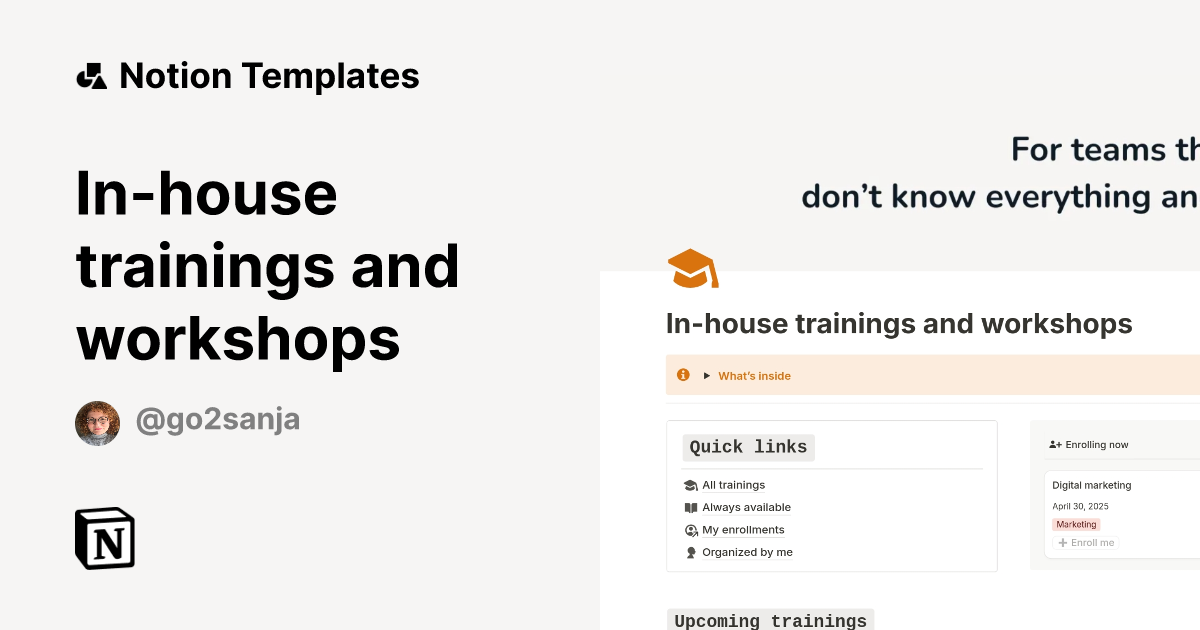The image size is (1200, 630).
Task: Open the Always available link
Action: (746, 507)
